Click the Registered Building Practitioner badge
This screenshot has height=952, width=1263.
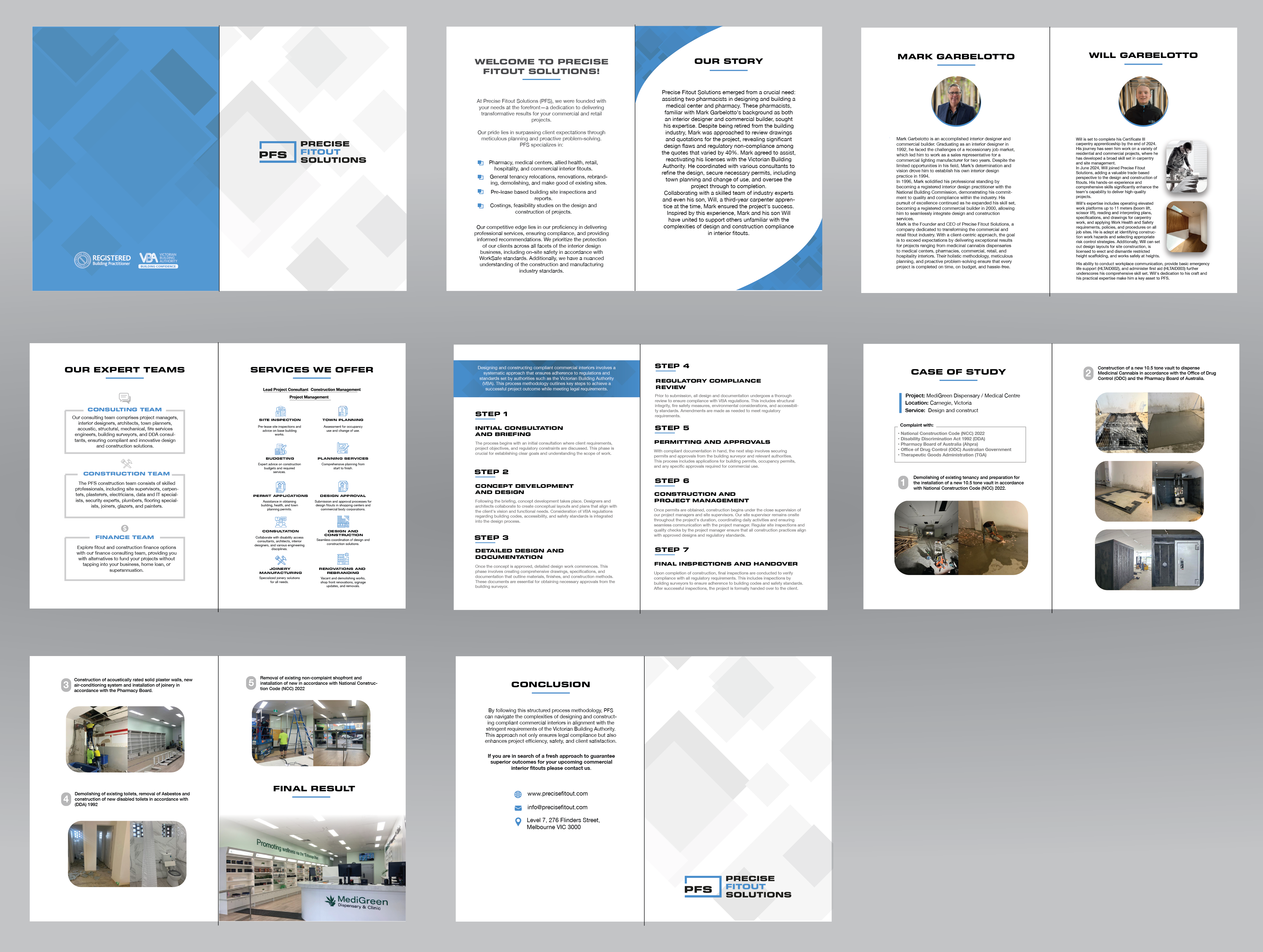103,260
